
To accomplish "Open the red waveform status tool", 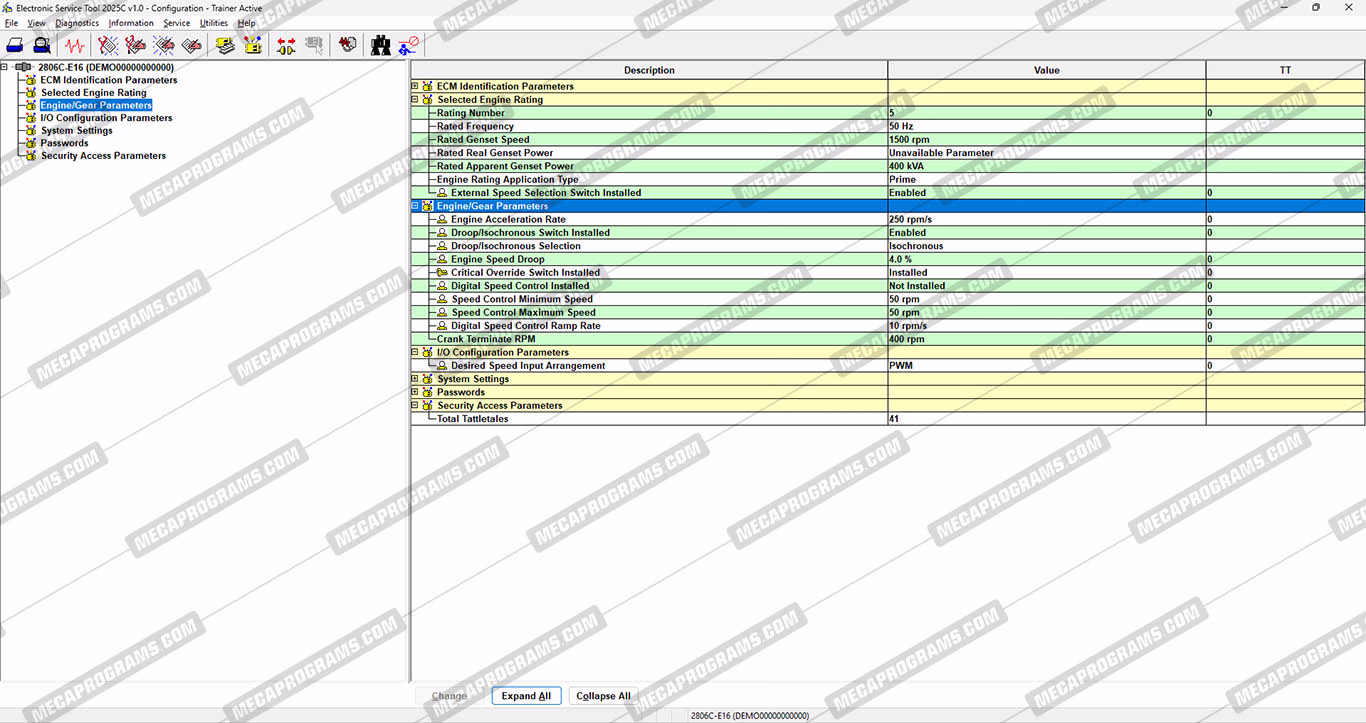I will pyautogui.click(x=75, y=45).
